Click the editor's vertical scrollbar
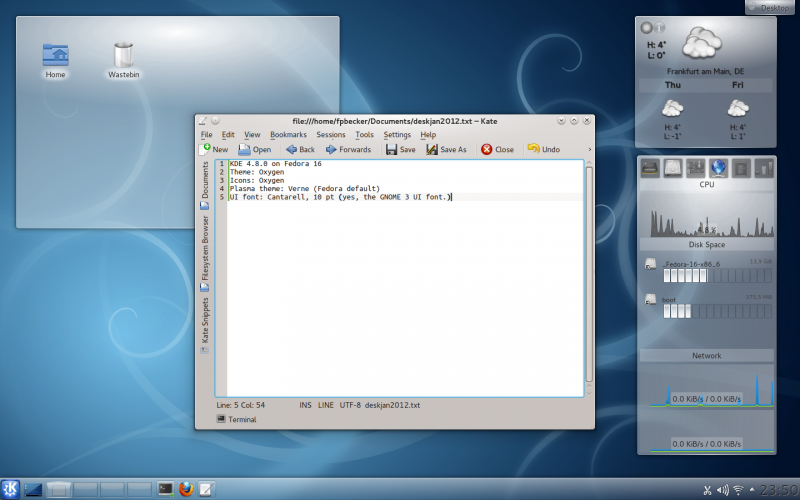The width and height of the screenshot is (800, 500). (x=589, y=274)
